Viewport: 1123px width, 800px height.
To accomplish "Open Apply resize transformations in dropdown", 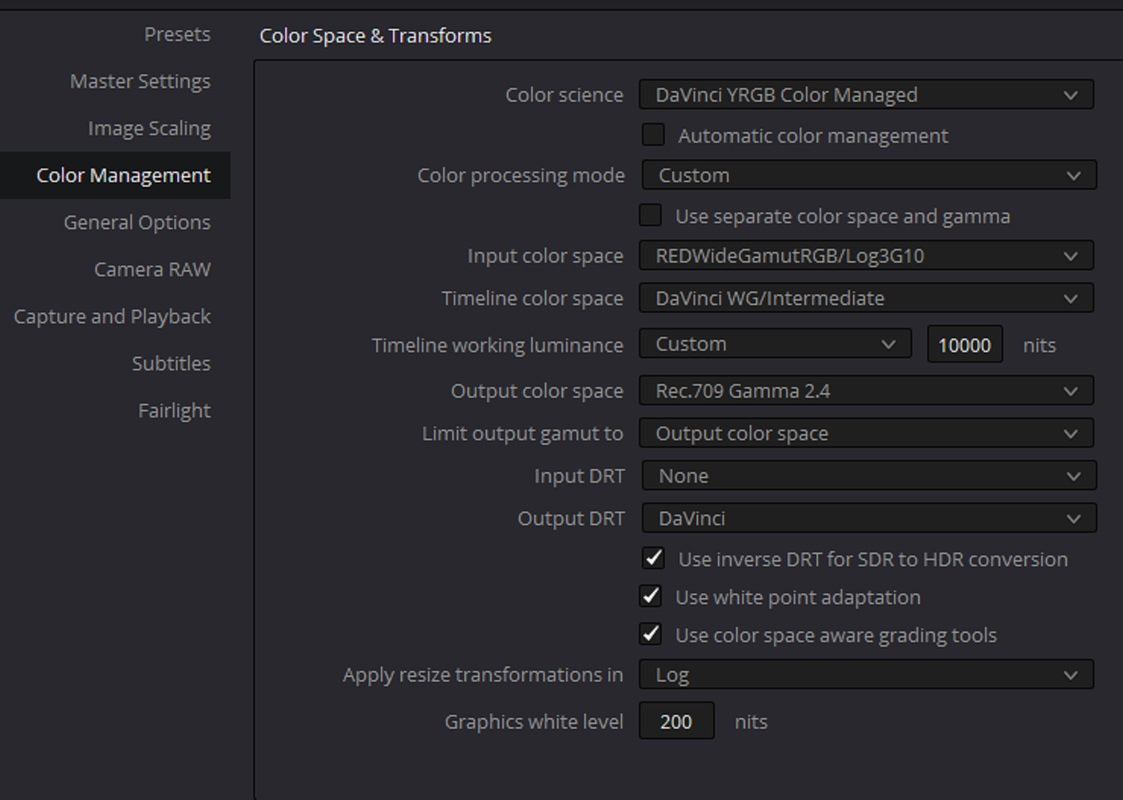I will (x=866, y=674).
